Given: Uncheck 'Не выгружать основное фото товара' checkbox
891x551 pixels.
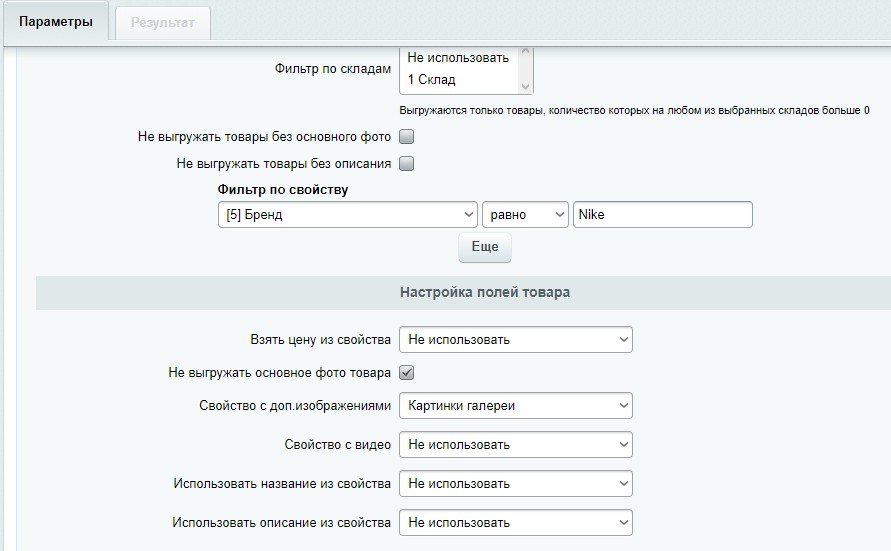Looking at the screenshot, I should point(407,373).
